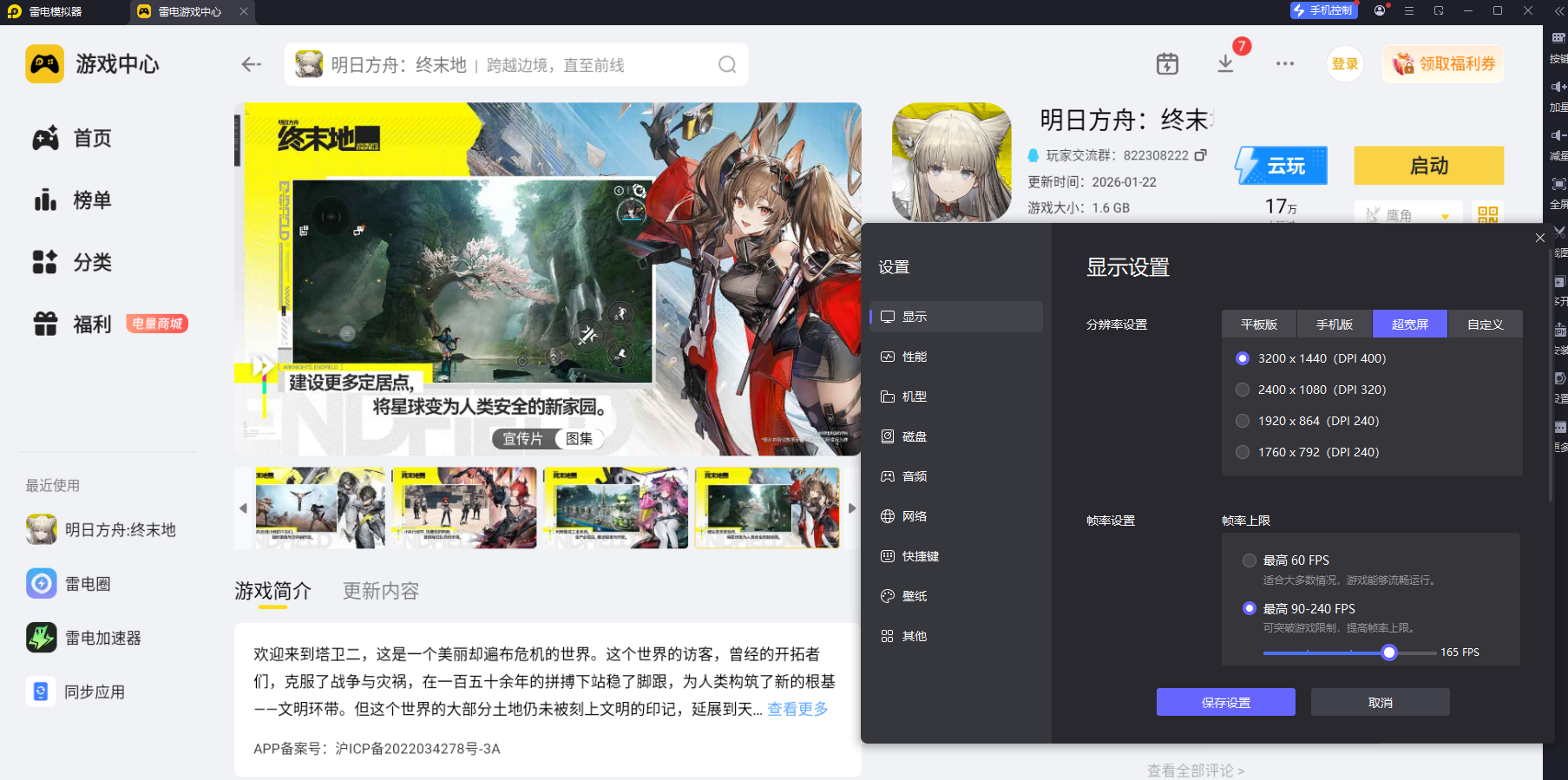Open the user account icon in title bar
This screenshot has height=780, width=1568.
[1380, 11]
